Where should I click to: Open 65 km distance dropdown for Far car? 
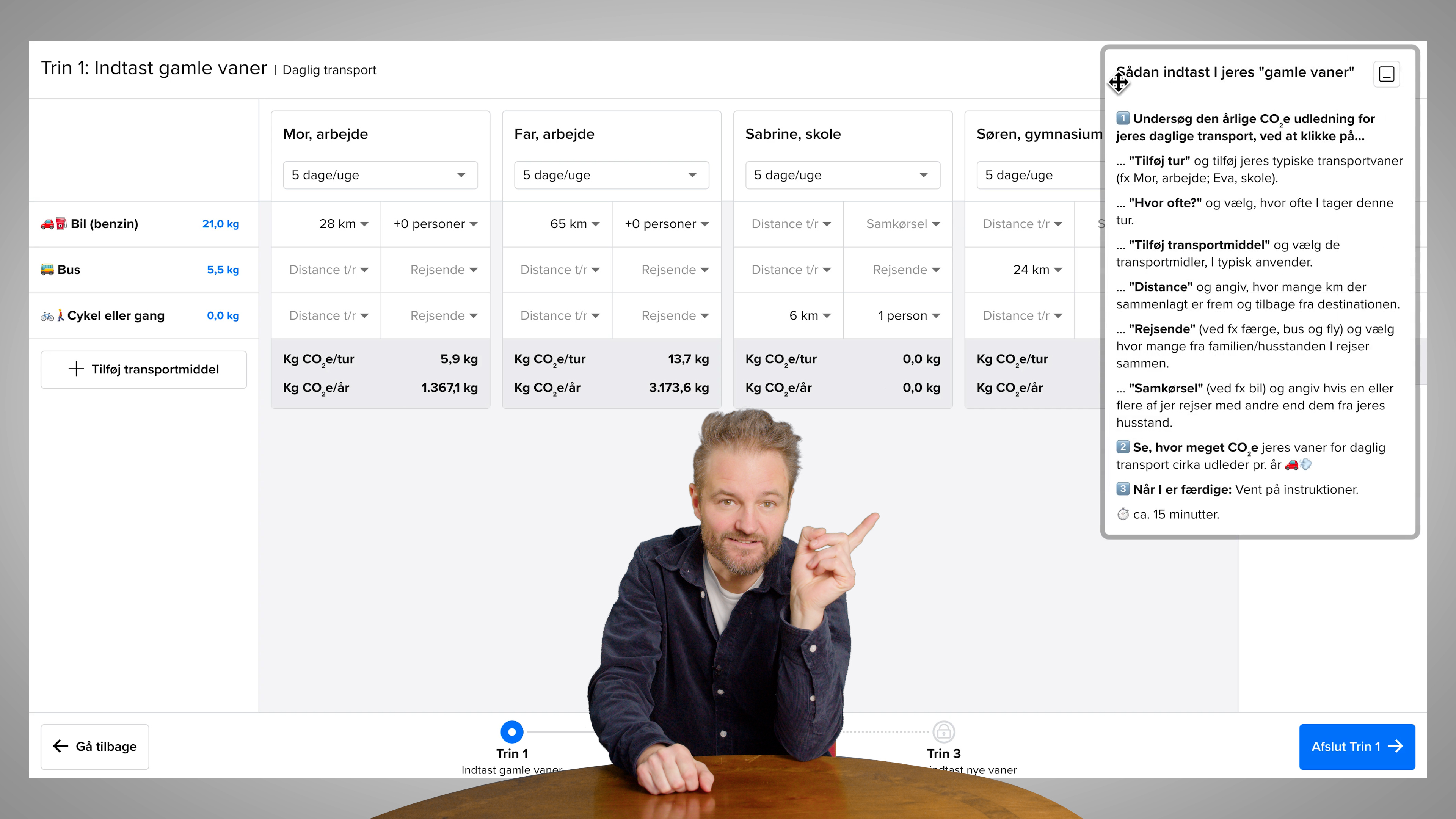[x=557, y=224]
